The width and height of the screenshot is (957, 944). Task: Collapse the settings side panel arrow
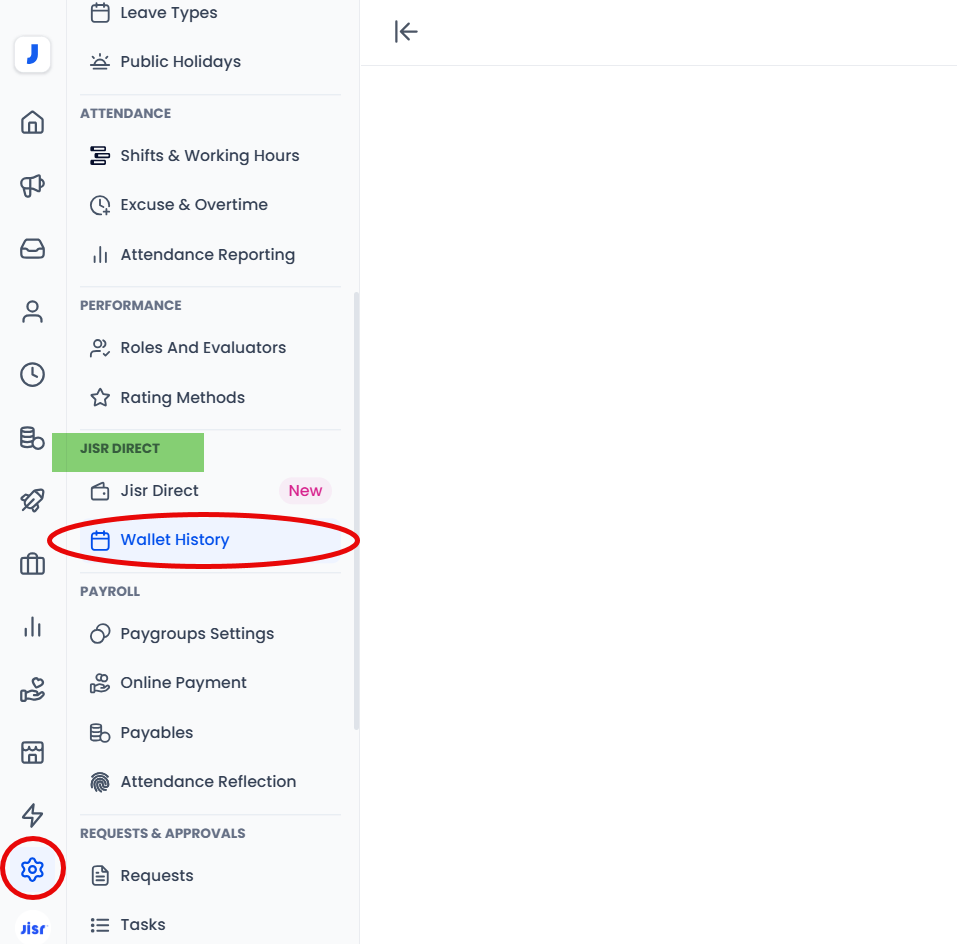click(x=406, y=32)
